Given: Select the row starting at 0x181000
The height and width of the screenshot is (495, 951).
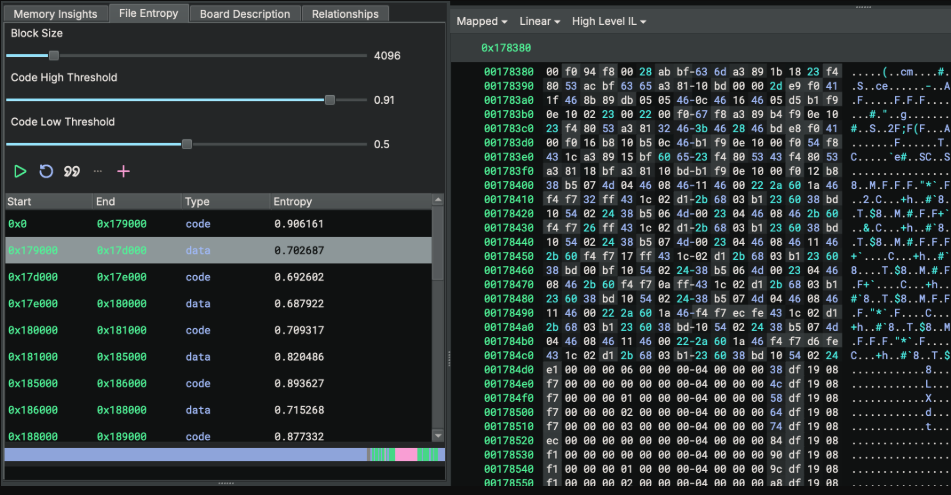Looking at the screenshot, I should pyautogui.click(x=218, y=357).
